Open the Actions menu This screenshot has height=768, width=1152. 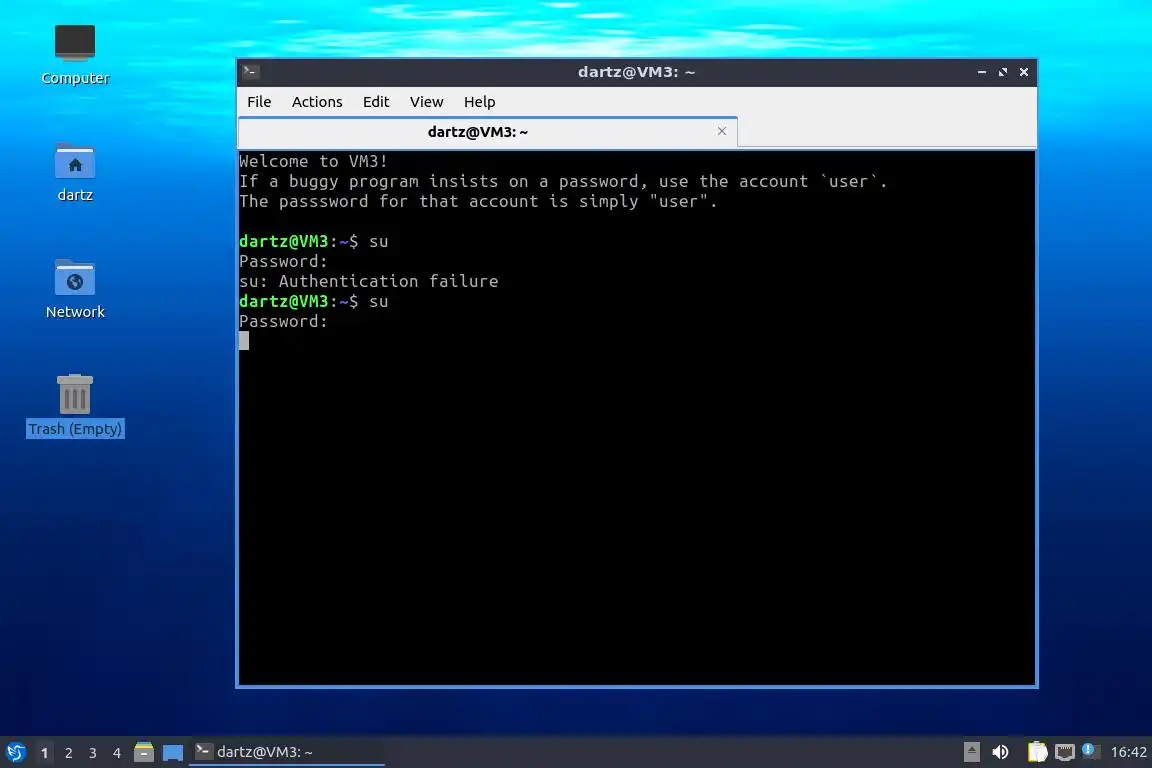coord(317,101)
